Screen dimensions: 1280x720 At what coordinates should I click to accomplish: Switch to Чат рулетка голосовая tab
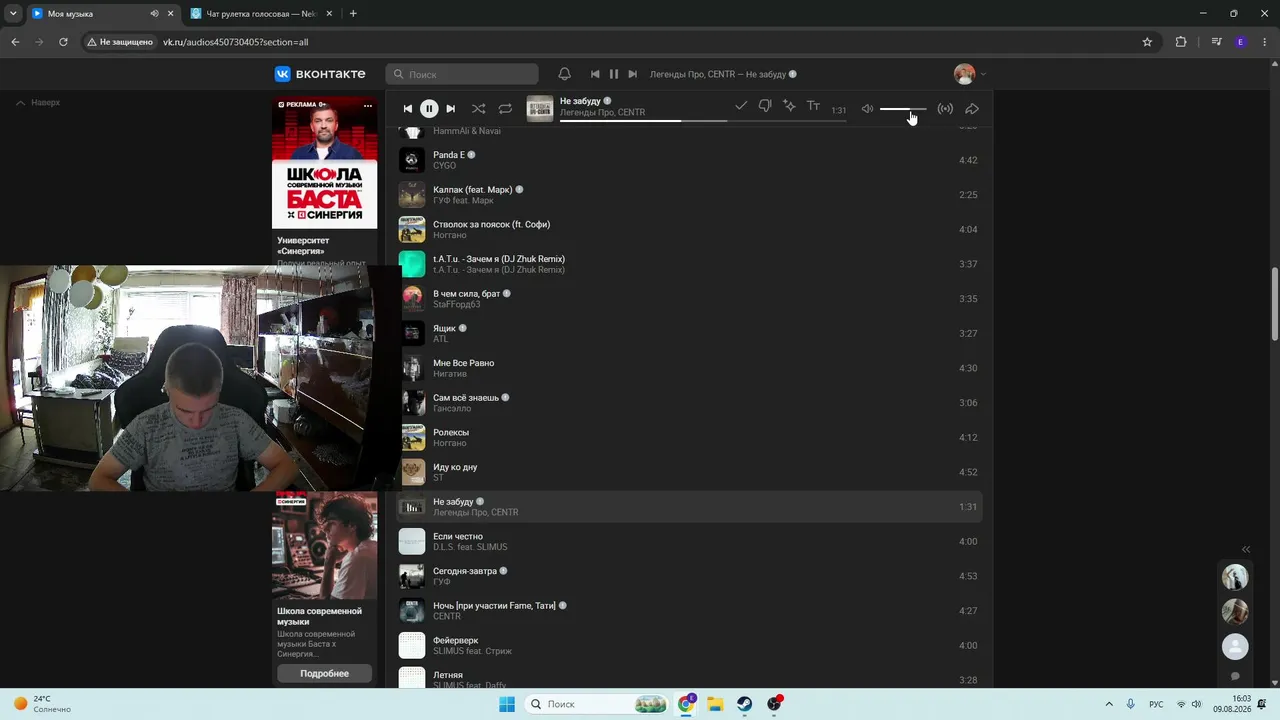coord(260,14)
